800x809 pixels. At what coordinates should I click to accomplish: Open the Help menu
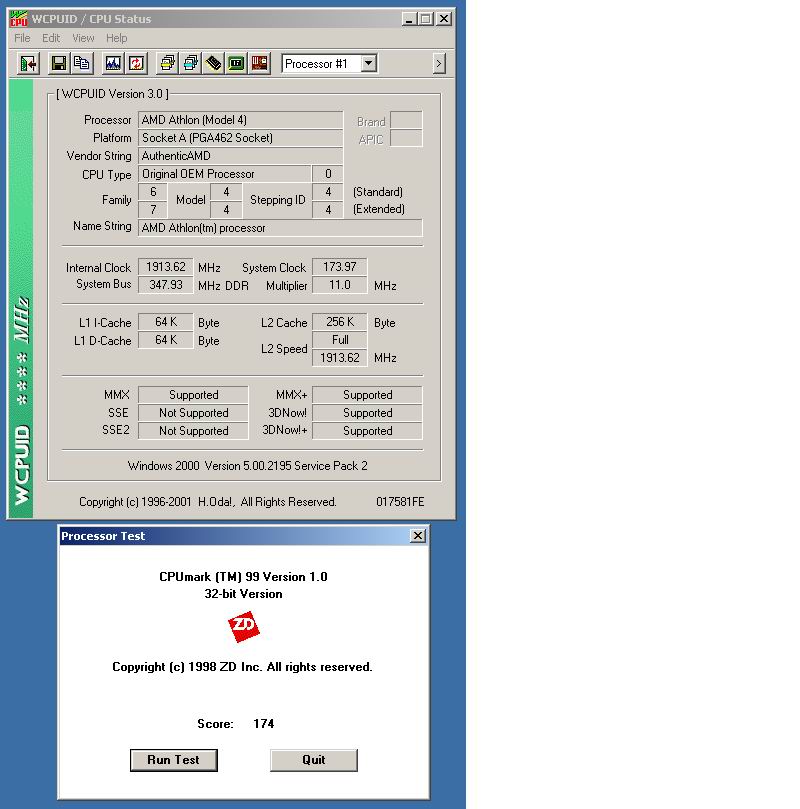pyautogui.click(x=117, y=38)
